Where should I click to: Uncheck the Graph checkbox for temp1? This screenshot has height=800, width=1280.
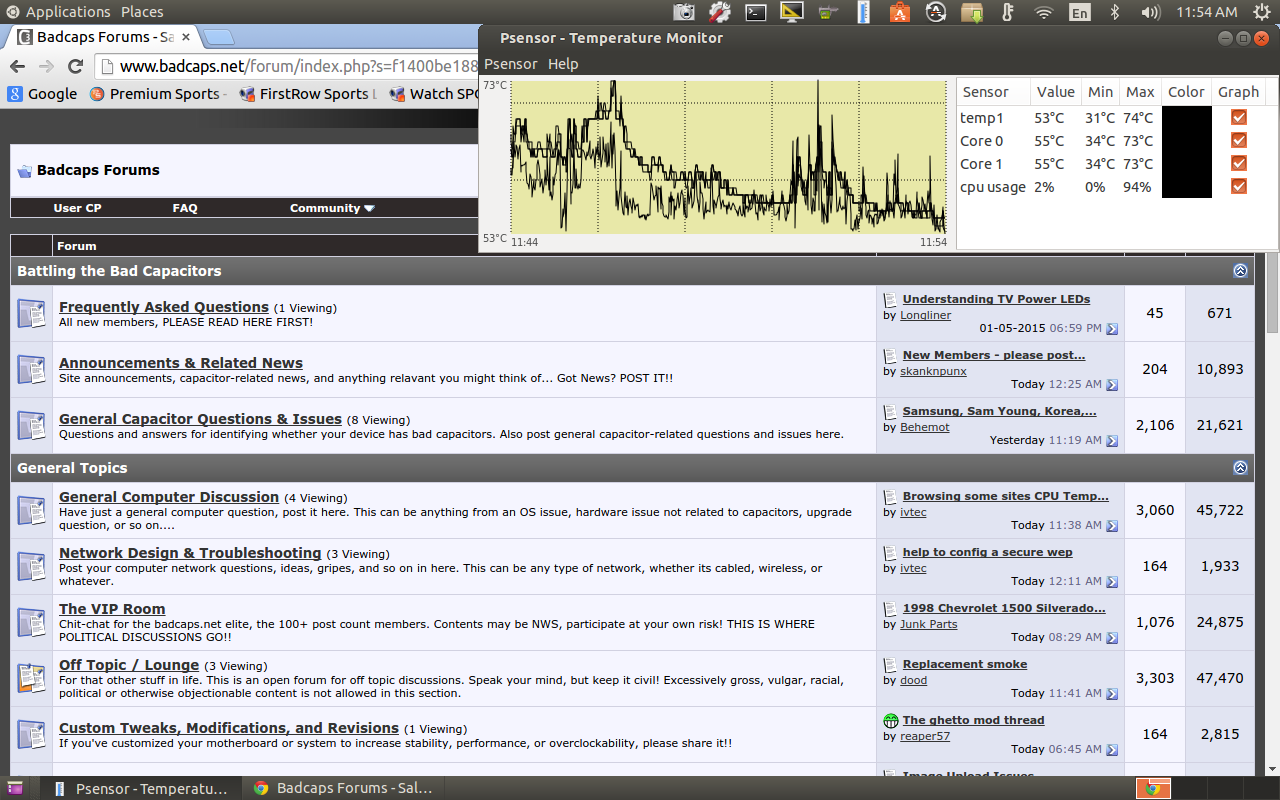[x=1239, y=118]
